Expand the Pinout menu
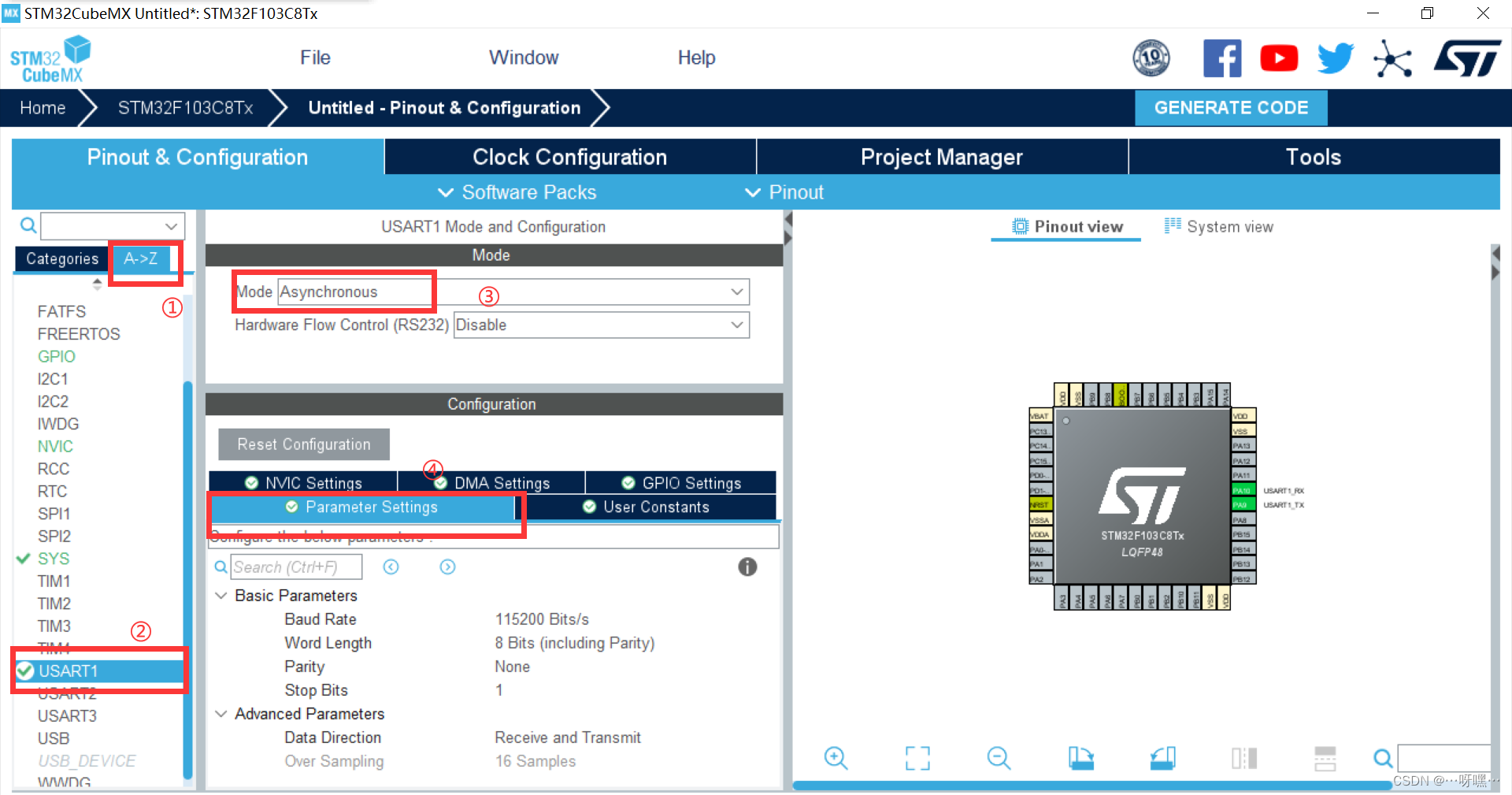The height and width of the screenshot is (795, 1512). coord(784,192)
